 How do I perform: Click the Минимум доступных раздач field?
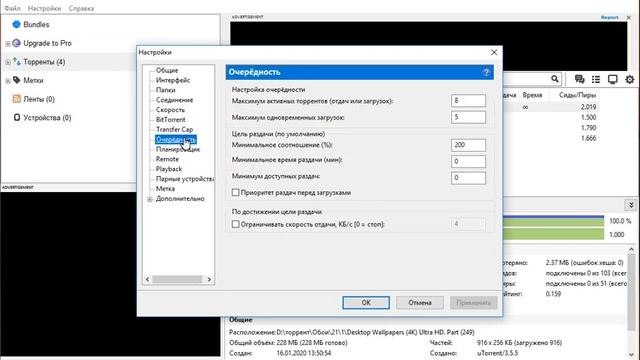pyautogui.click(x=469, y=178)
